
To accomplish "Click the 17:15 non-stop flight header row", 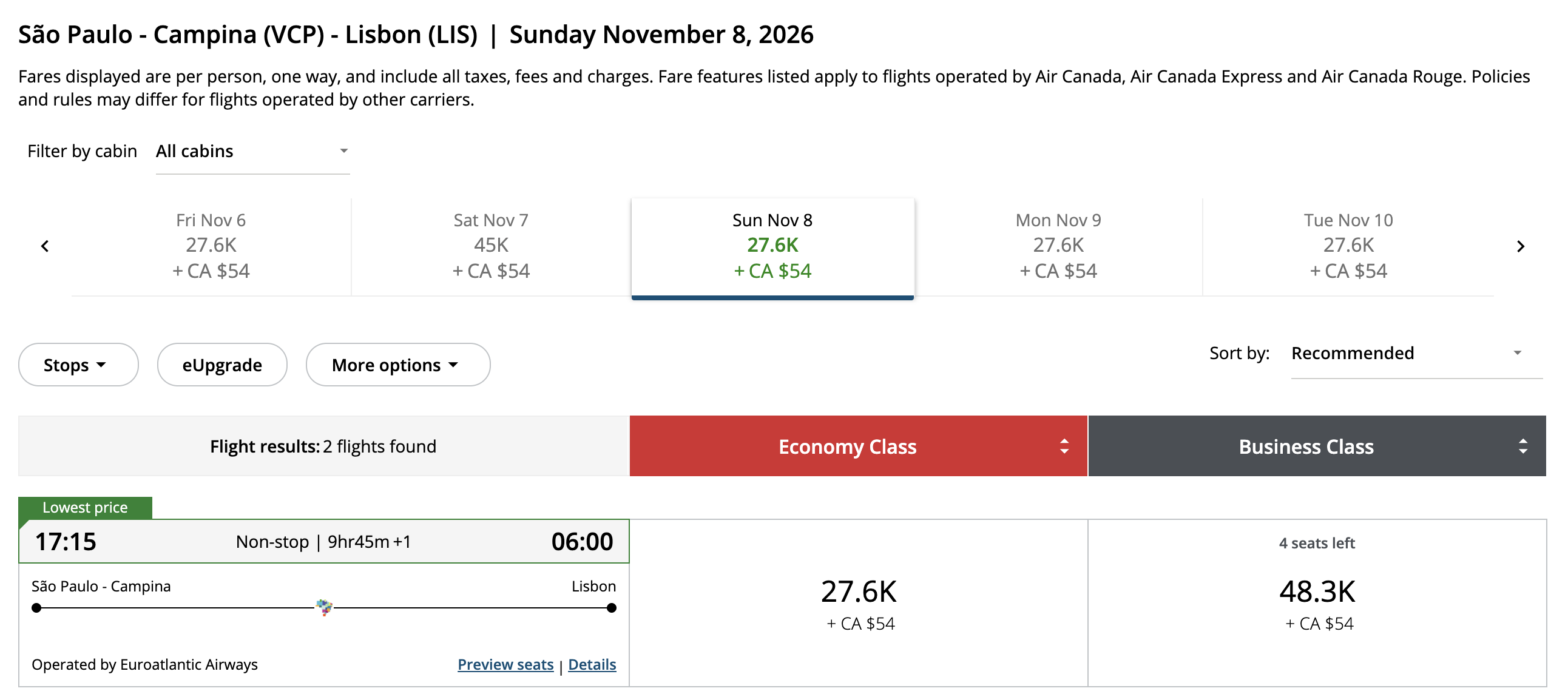I will click(x=323, y=541).
